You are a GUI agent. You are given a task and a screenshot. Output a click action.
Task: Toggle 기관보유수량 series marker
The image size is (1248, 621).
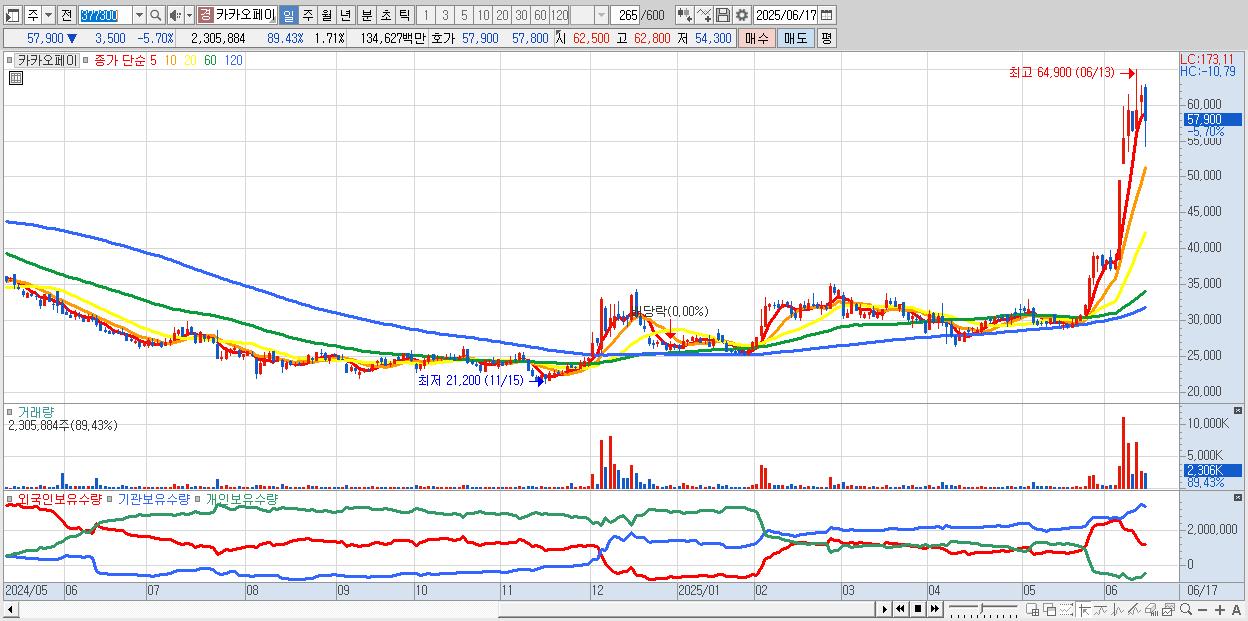(x=111, y=498)
